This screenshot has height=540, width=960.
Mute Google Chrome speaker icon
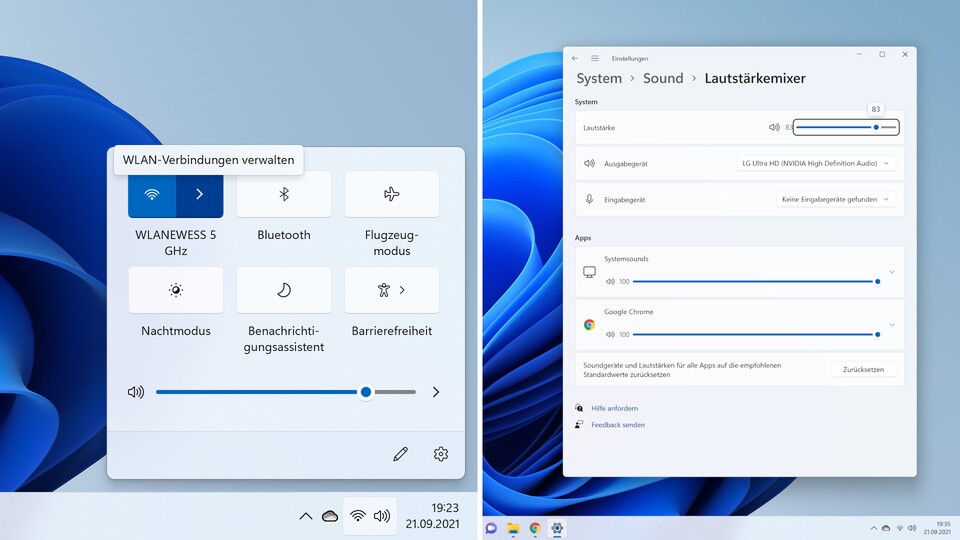610,335
